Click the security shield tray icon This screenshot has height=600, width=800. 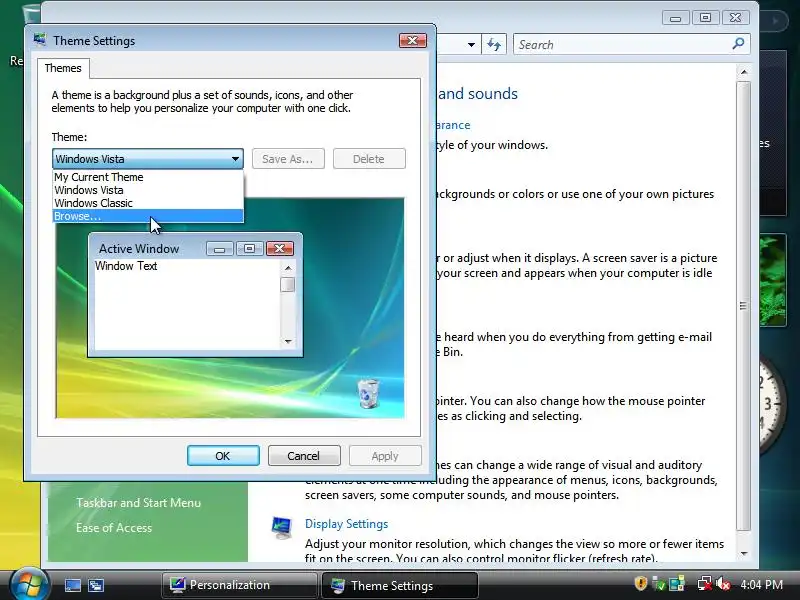coord(641,583)
